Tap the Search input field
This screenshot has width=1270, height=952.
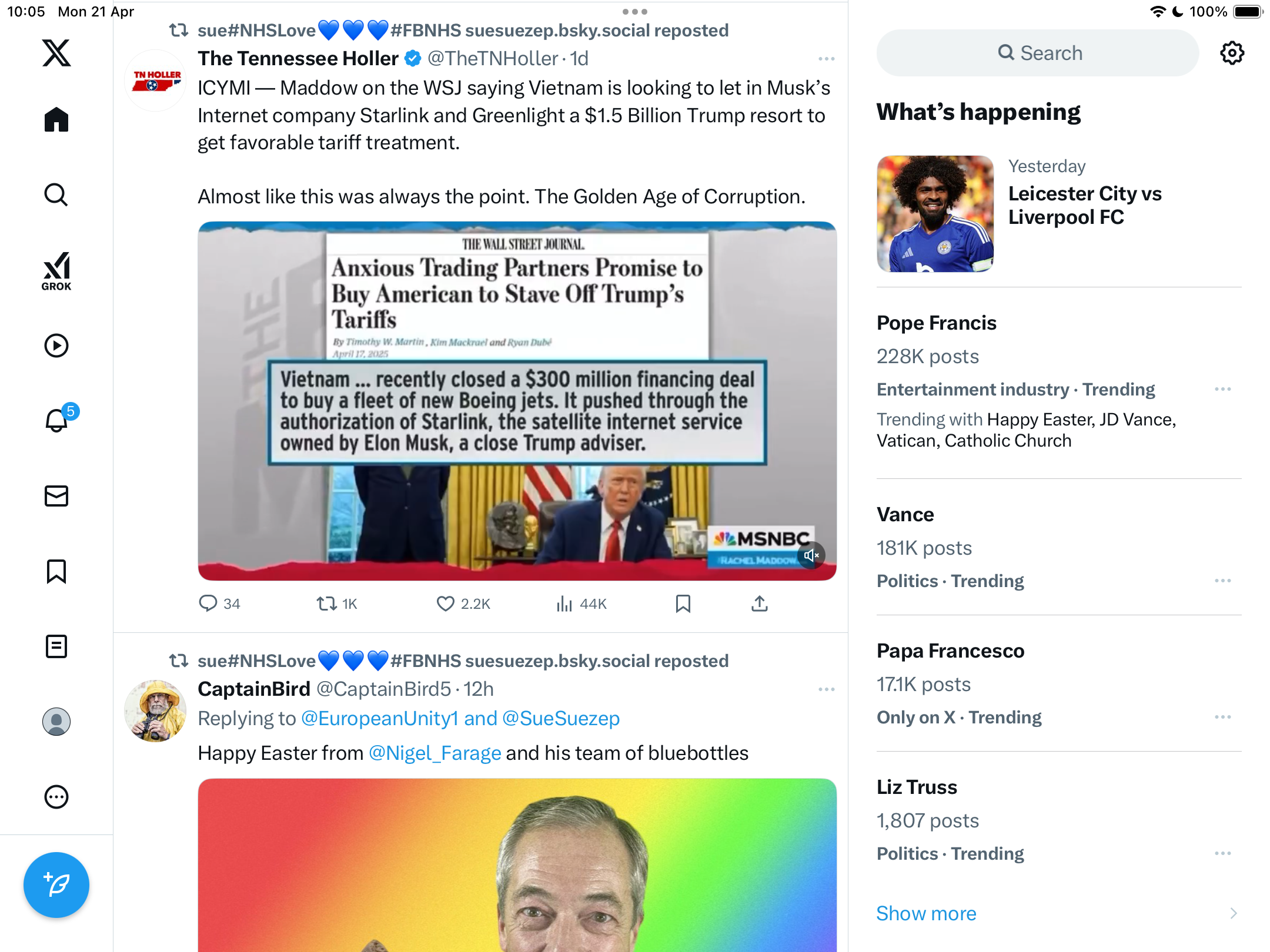click(1038, 53)
